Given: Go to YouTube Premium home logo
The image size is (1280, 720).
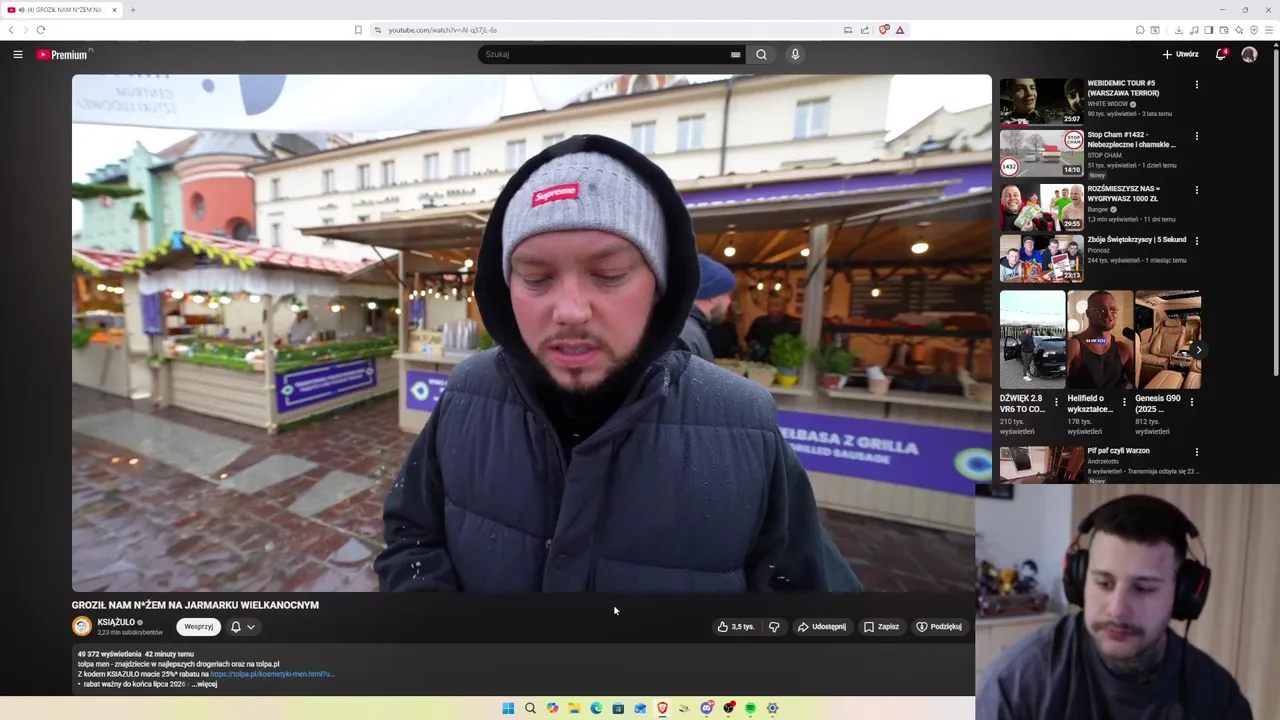Looking at the screenshot, I should coord(64,55).
